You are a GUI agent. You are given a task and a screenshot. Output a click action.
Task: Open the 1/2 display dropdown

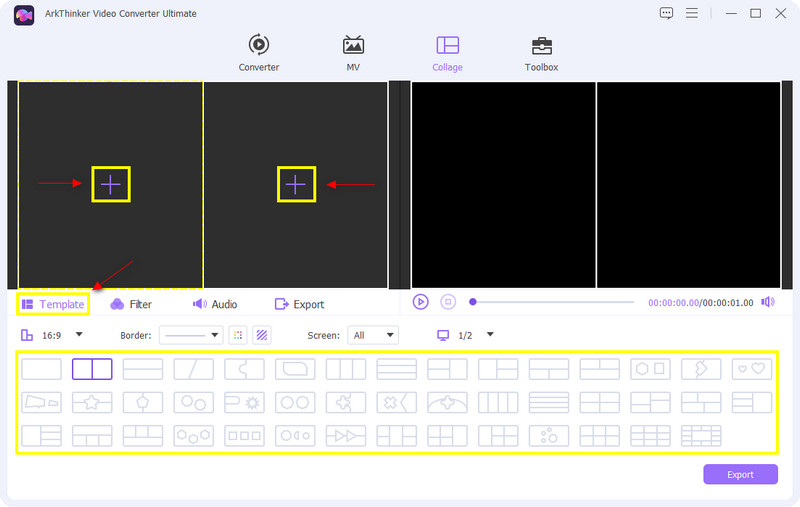tap(490, 335)
